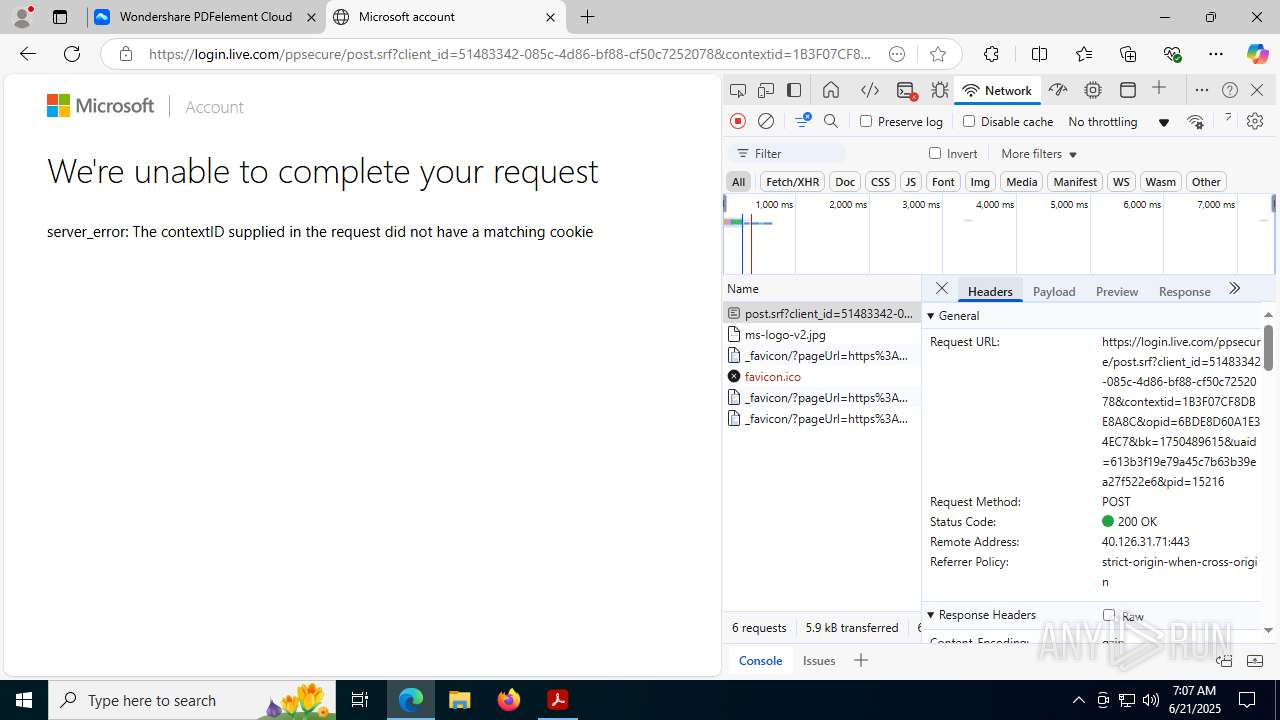Open DevTools help question mark
This screenshot has height=720, width=1280.
click(x=1230, y=90)
